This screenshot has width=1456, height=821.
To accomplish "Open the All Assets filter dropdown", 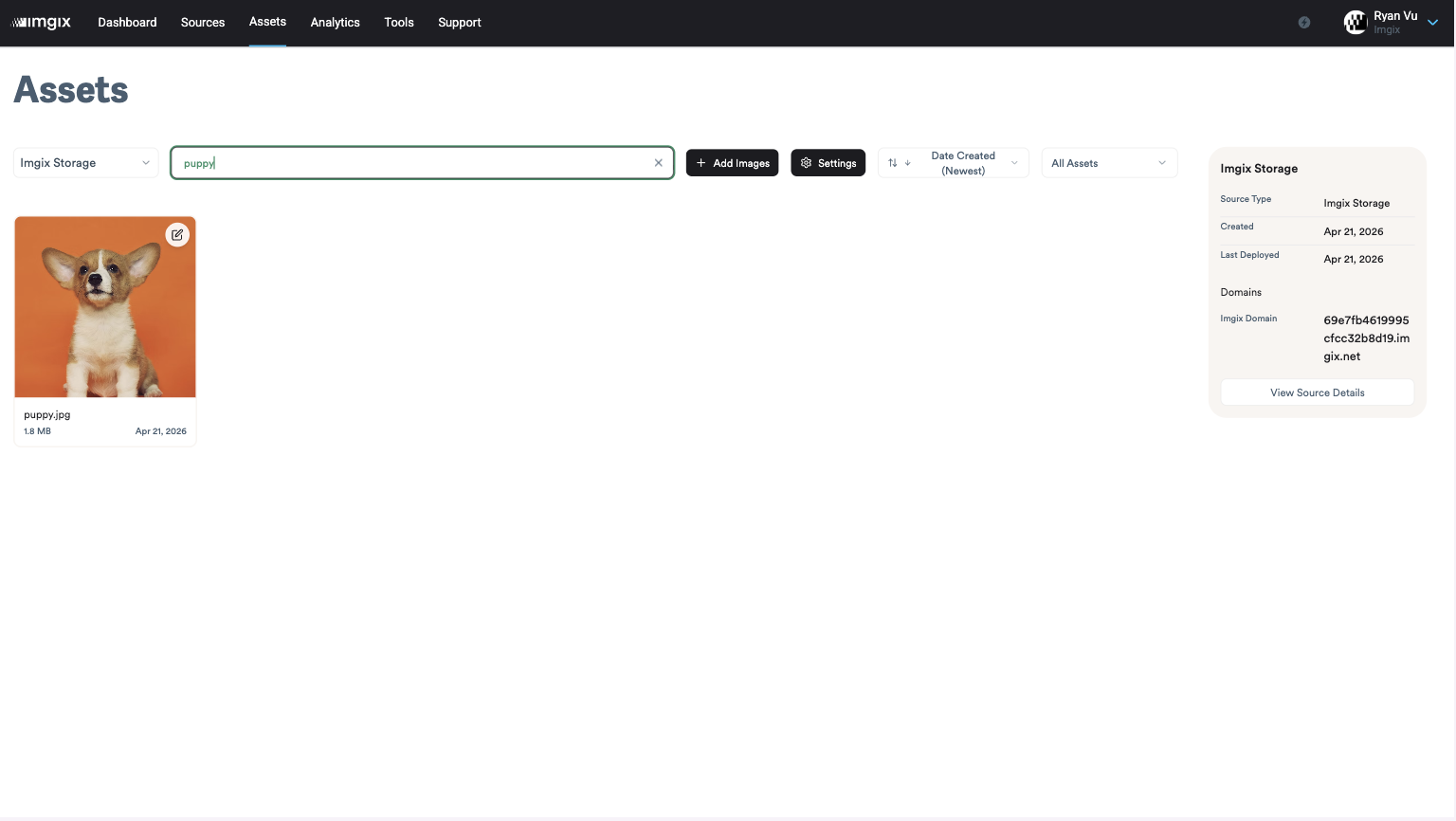I will coord(1109,162).
